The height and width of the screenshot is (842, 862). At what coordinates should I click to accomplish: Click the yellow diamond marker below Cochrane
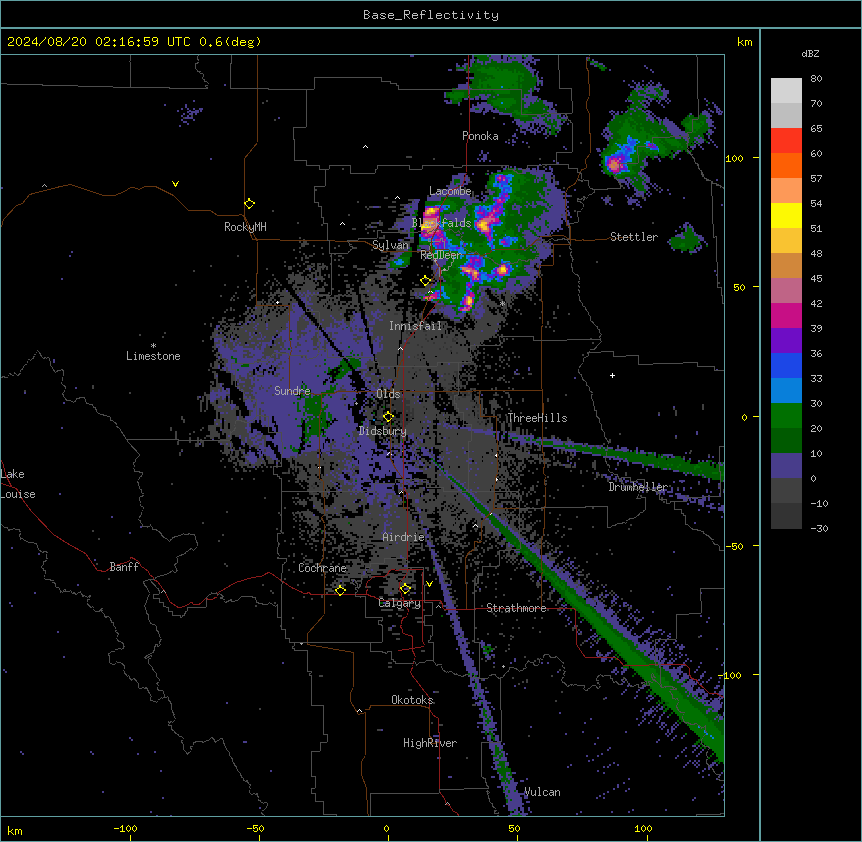tap(340, 591)
